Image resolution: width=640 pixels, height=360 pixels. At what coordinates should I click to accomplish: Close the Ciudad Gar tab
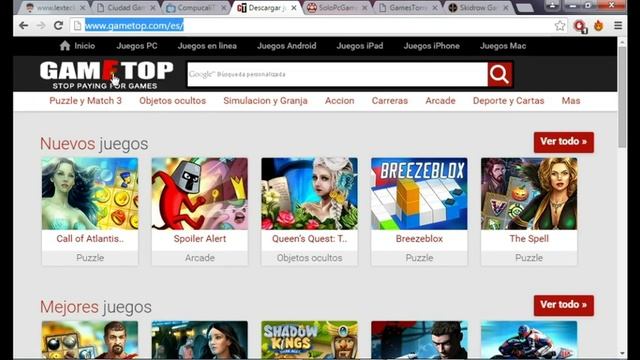(153, 8)
